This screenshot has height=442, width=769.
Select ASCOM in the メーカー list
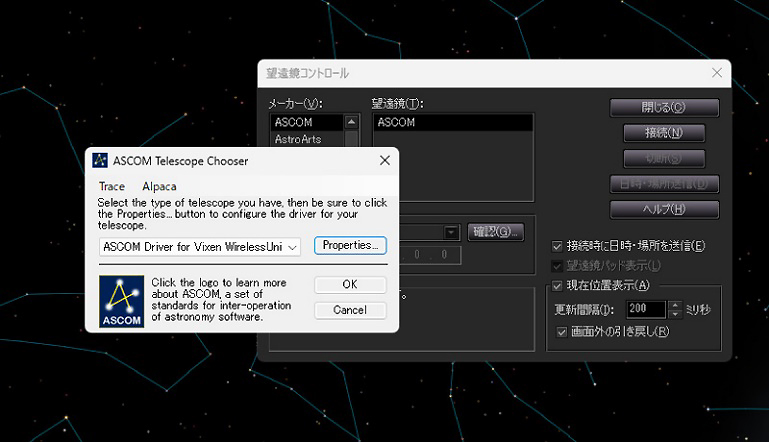click(308, 122)
